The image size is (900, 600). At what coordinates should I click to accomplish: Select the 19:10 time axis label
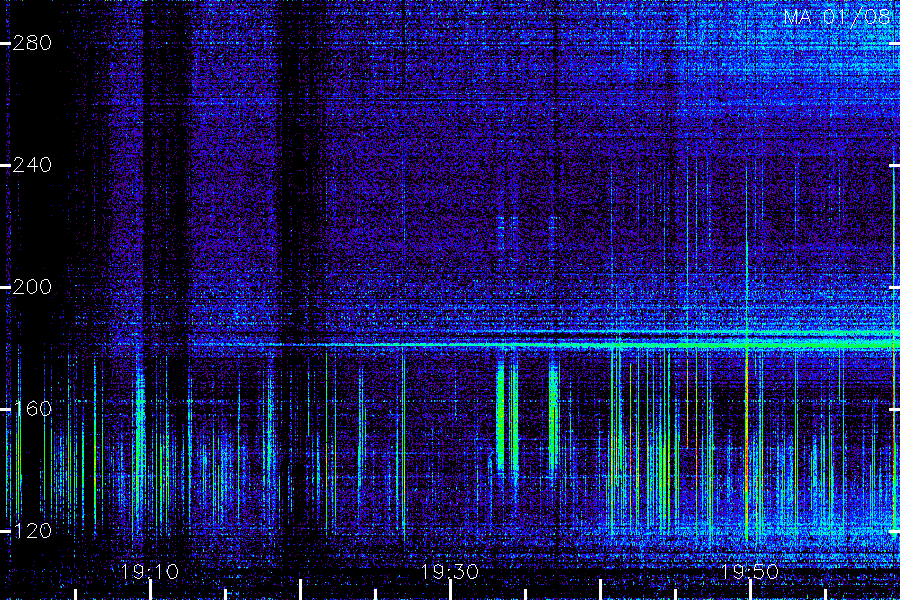(150, 572)
